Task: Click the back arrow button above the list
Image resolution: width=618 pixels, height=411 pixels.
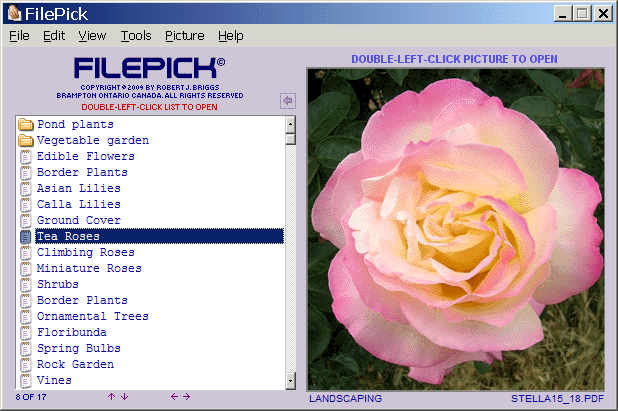Action: [288, 100]
